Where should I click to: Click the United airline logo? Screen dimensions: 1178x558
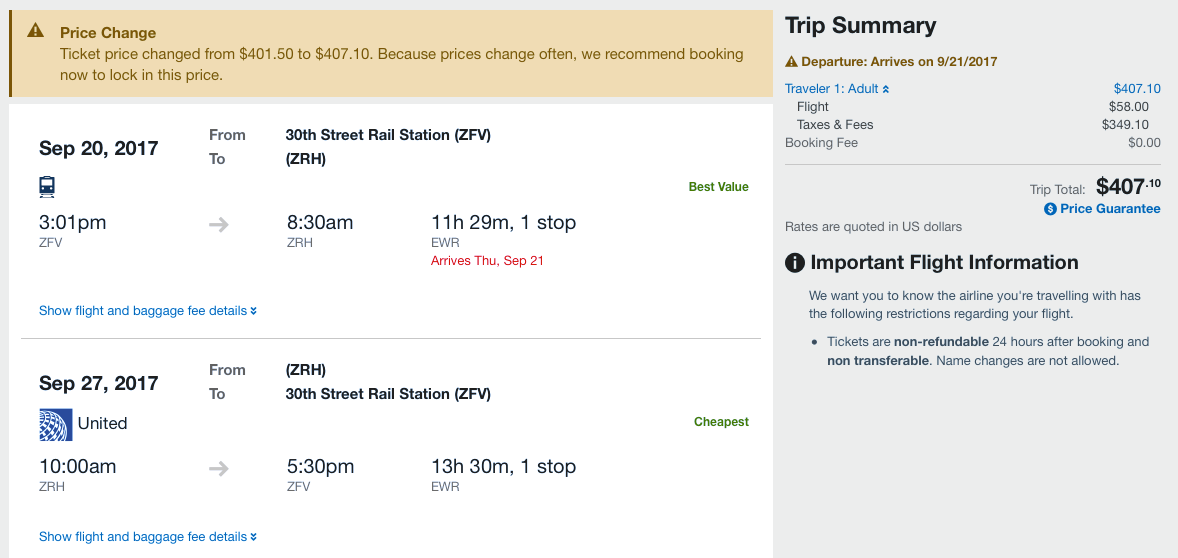pos(56,424)
